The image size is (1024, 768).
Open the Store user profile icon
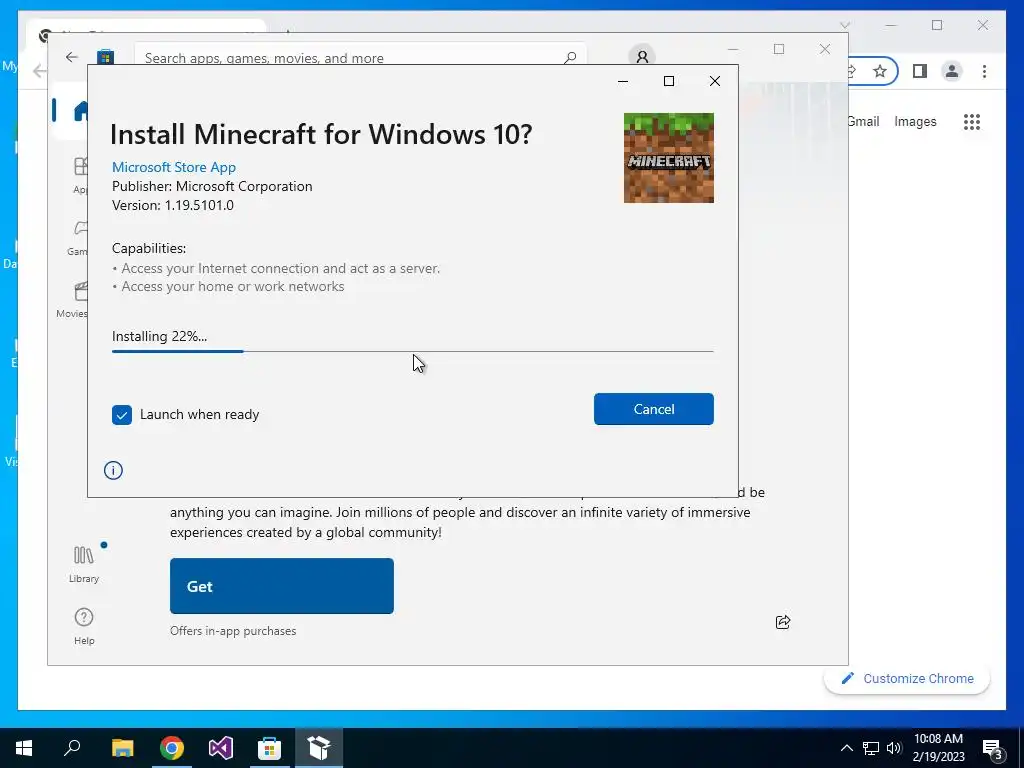pos(642,57)
